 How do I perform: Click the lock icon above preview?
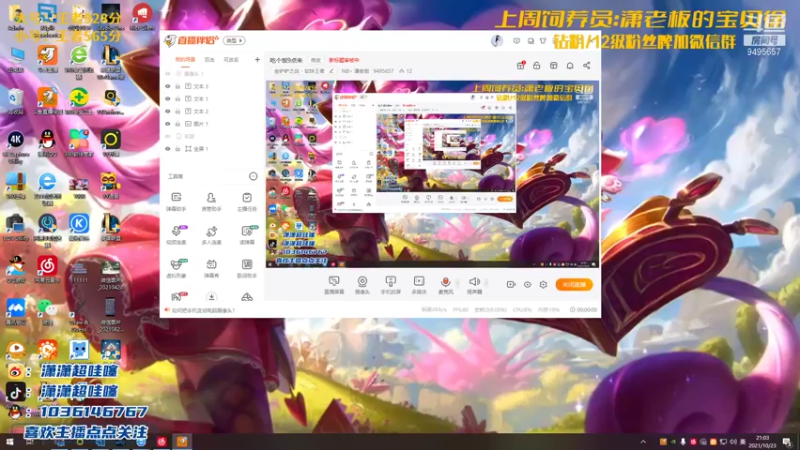(x=536, y=65)
